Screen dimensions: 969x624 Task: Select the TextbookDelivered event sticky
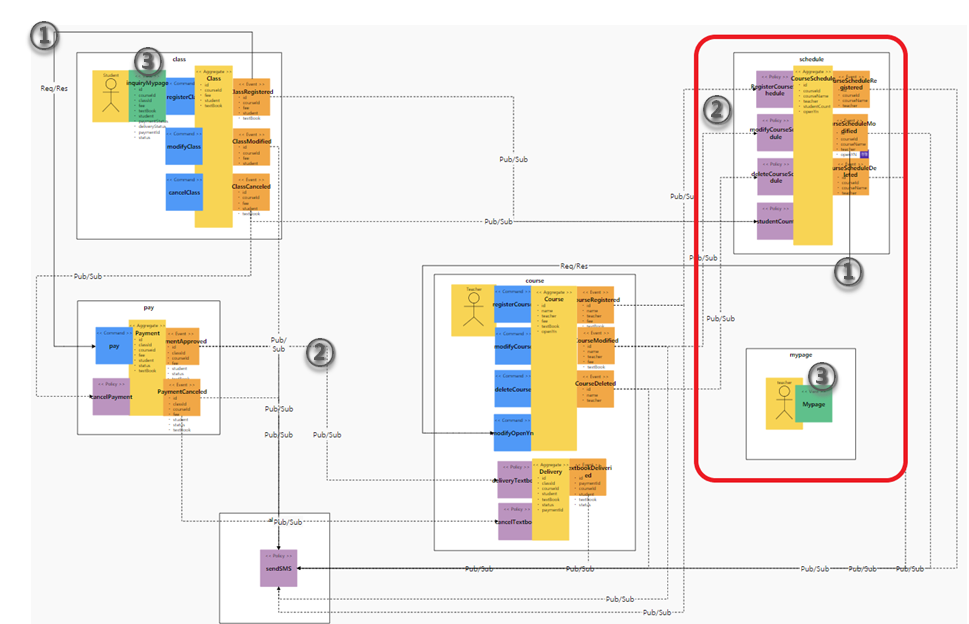[588, 478]
